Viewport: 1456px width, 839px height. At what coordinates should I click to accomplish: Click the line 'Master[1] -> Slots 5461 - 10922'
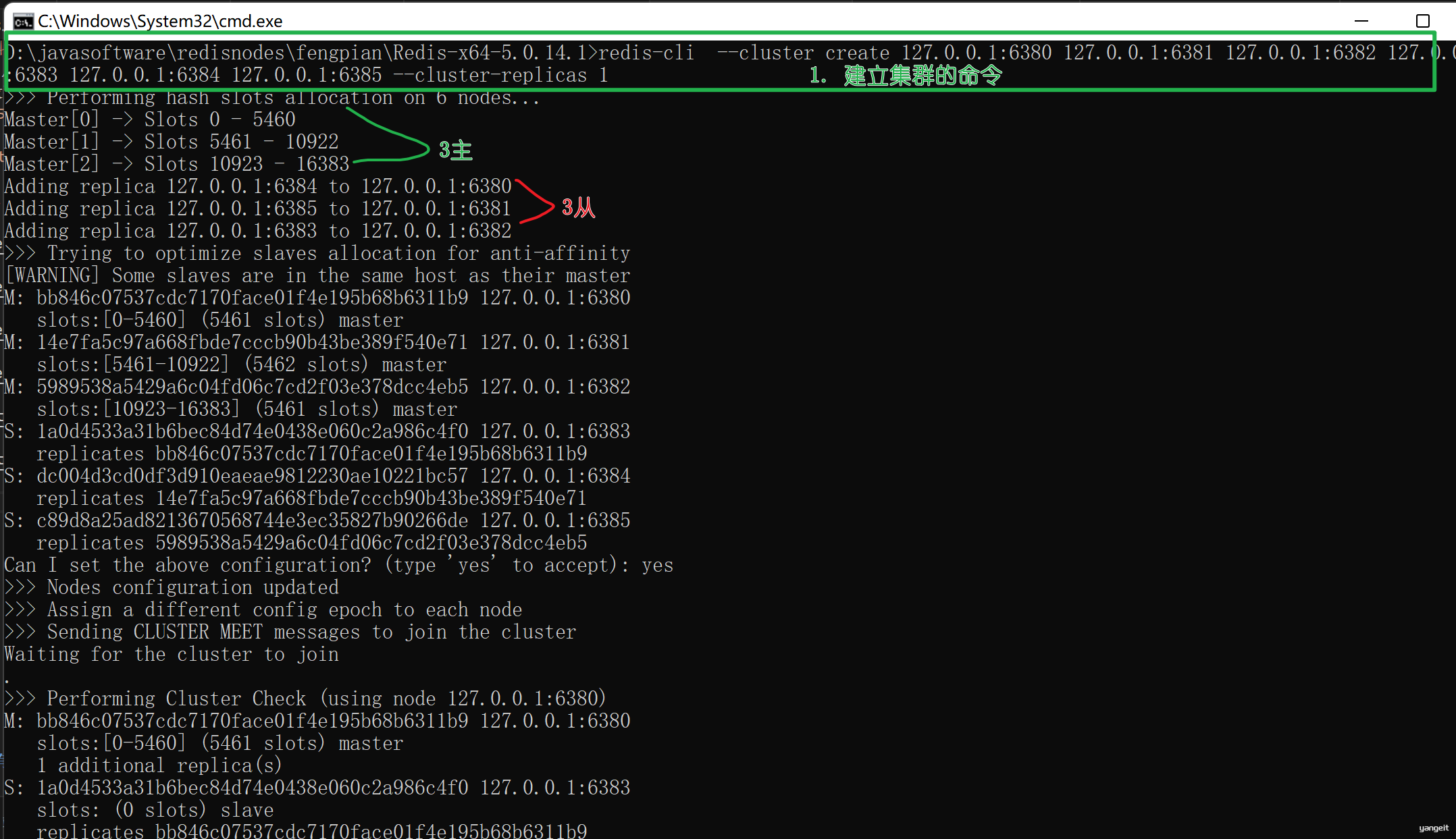click(172, 142)
